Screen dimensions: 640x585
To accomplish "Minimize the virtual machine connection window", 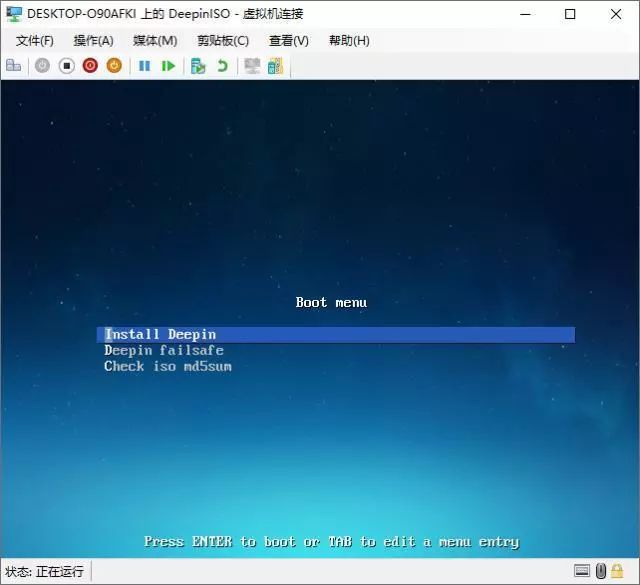I will (525, 14).
